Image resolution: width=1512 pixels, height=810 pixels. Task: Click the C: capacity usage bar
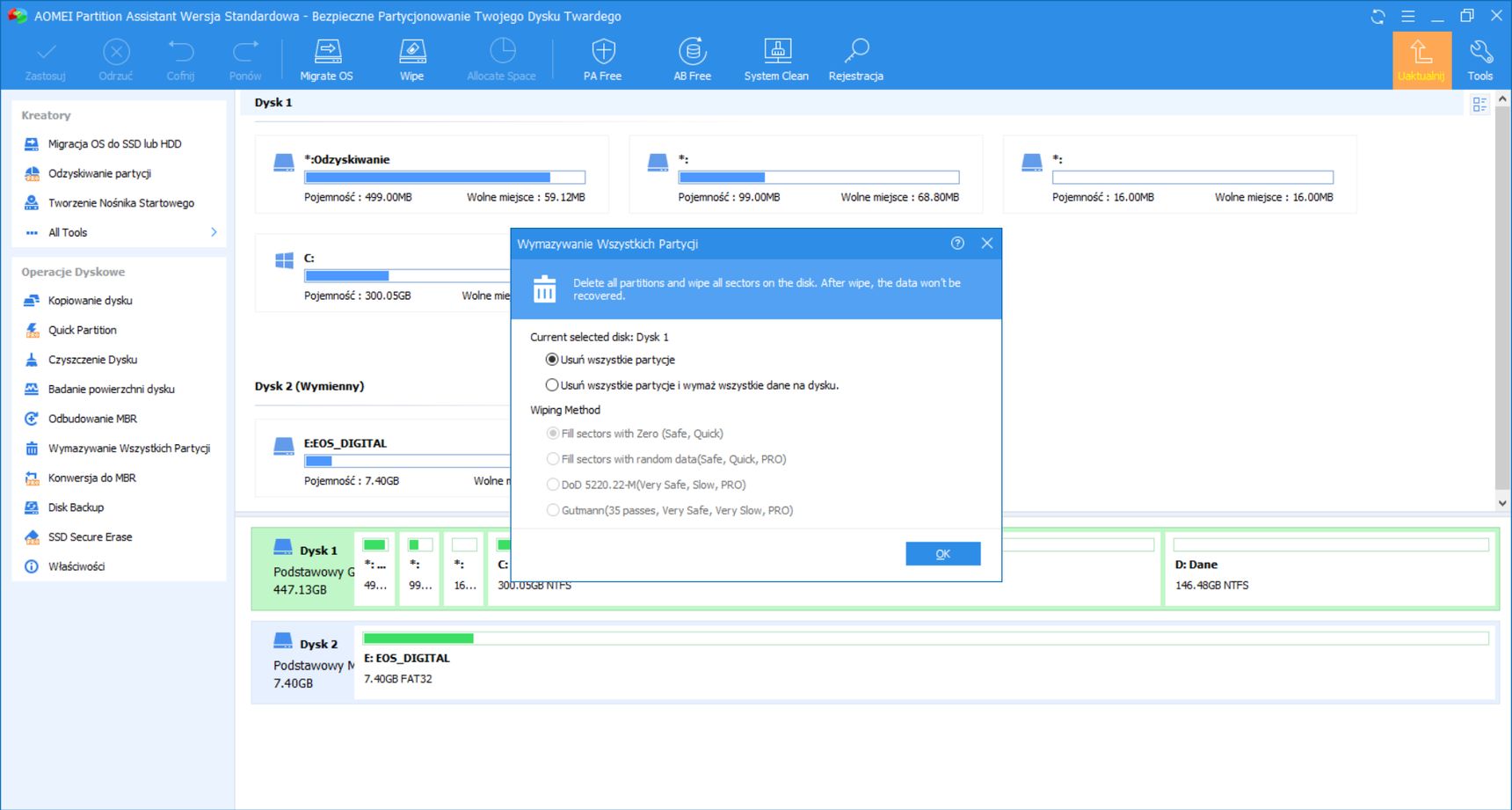pyautogui.click(x=407, y=275)
